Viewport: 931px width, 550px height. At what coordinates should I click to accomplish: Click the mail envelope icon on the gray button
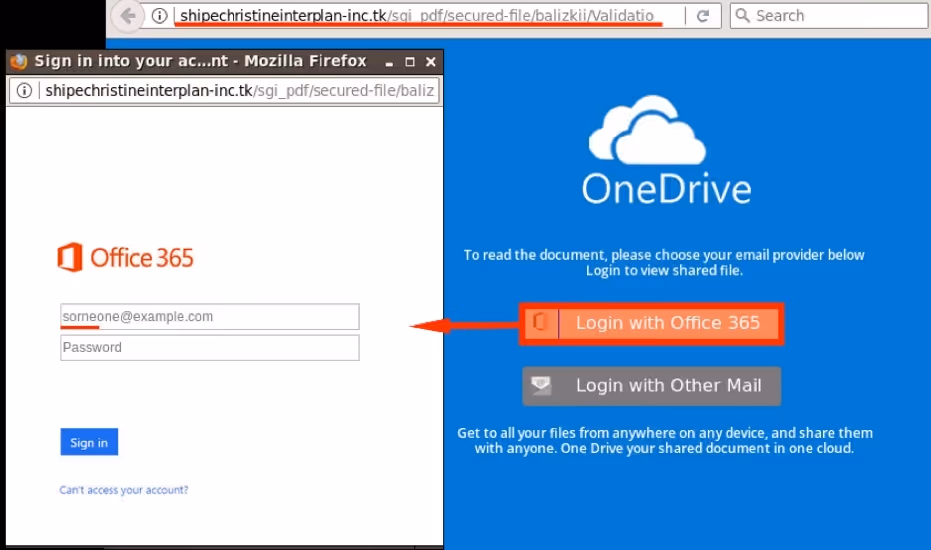coord(542,385)
